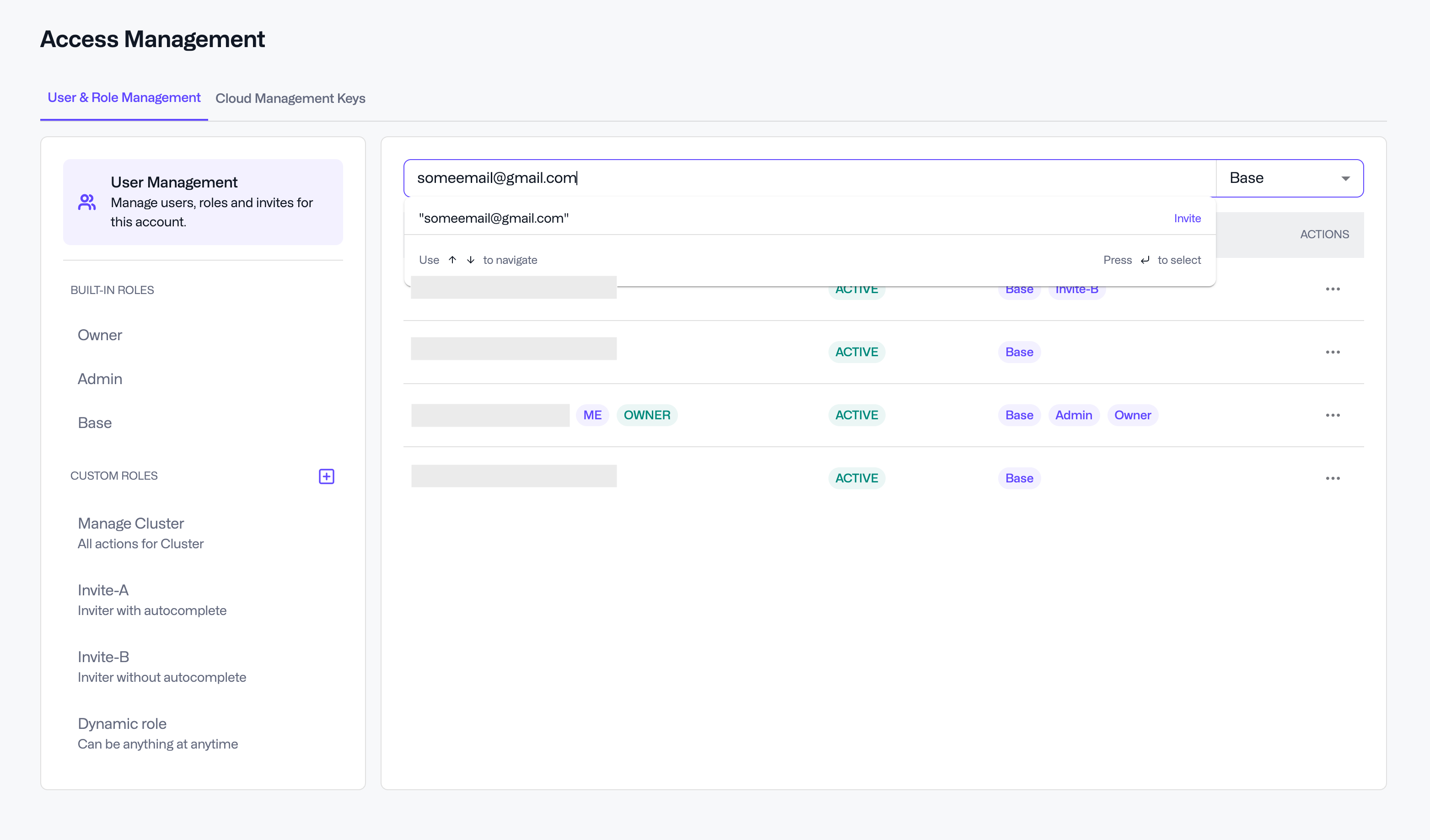Click the add custom role plus icon

(326, 476)
